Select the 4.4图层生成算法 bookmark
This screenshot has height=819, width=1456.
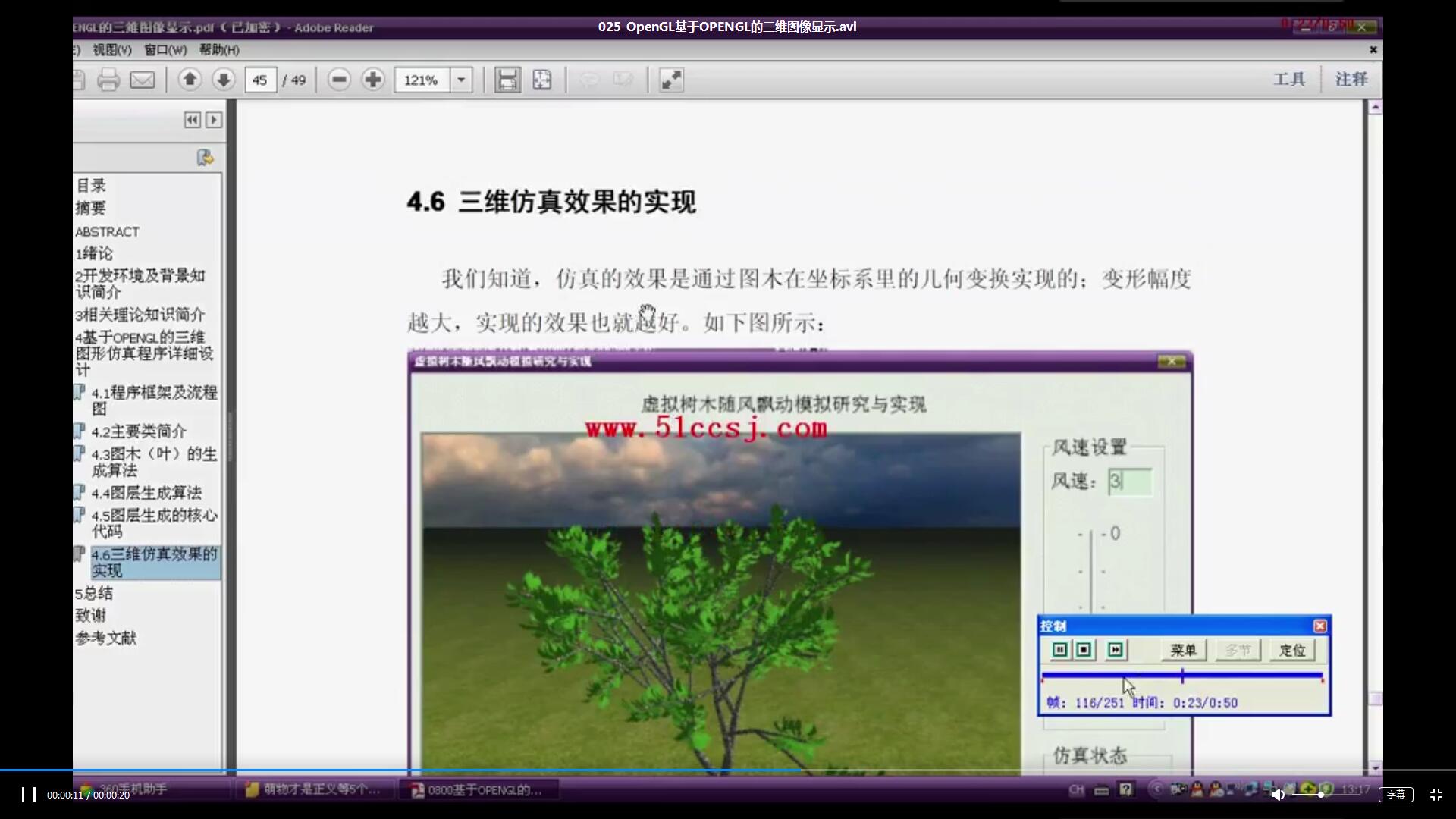pos(147,493)
